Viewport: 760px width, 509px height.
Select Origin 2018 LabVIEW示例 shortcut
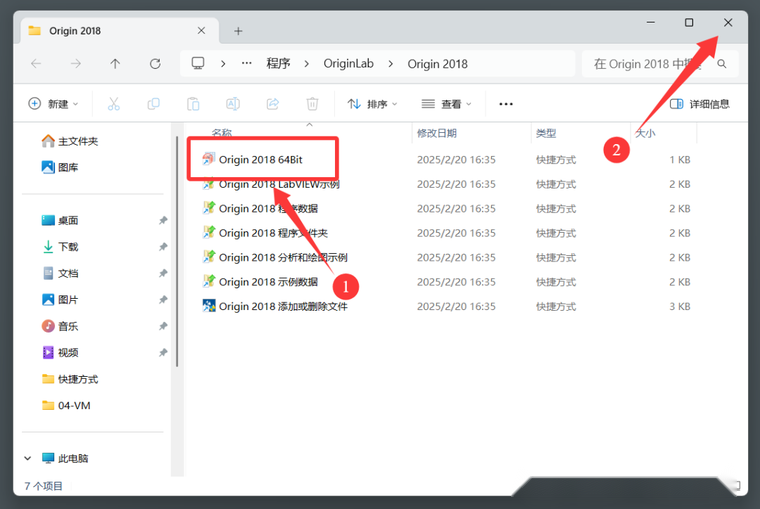[279, 184]
